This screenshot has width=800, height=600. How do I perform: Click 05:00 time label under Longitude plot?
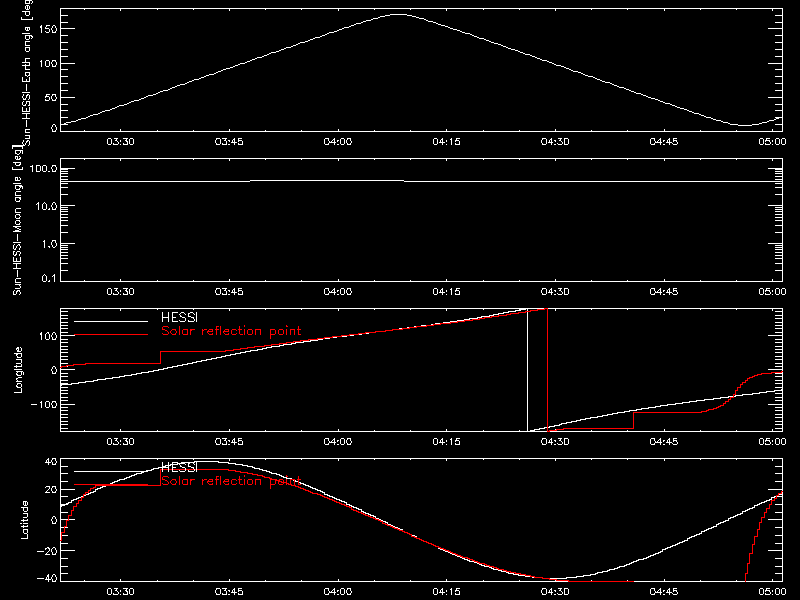[772, 441]
